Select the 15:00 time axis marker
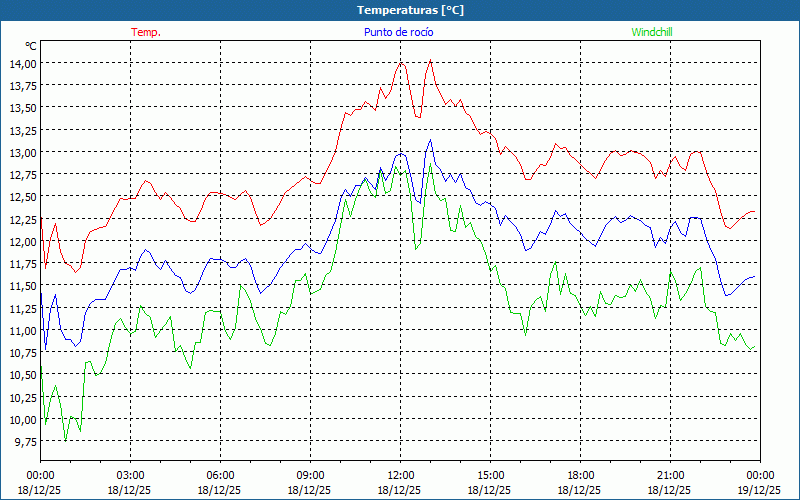 tap(490, 475)
